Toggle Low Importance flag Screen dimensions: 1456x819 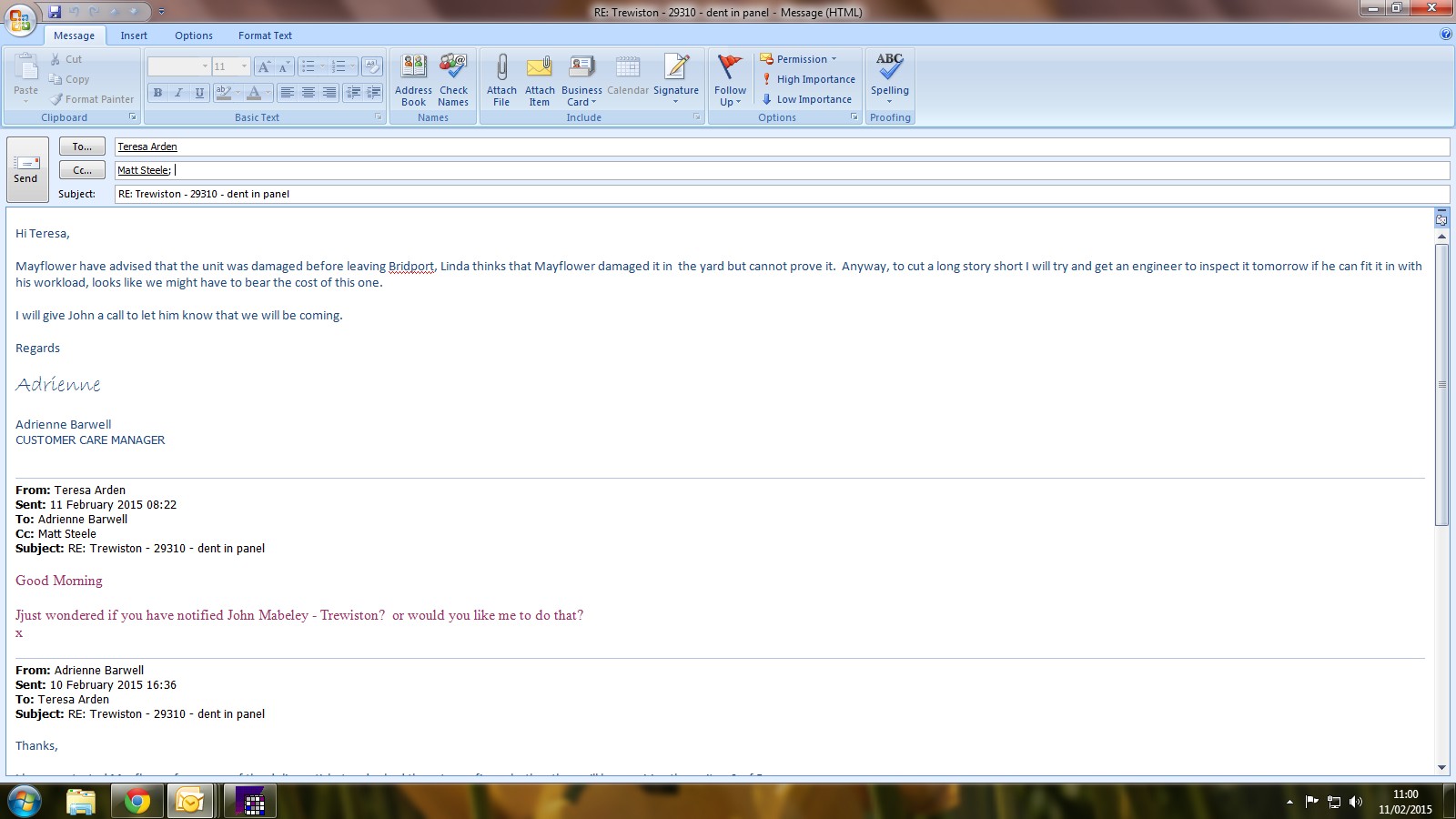coord(806,99)
